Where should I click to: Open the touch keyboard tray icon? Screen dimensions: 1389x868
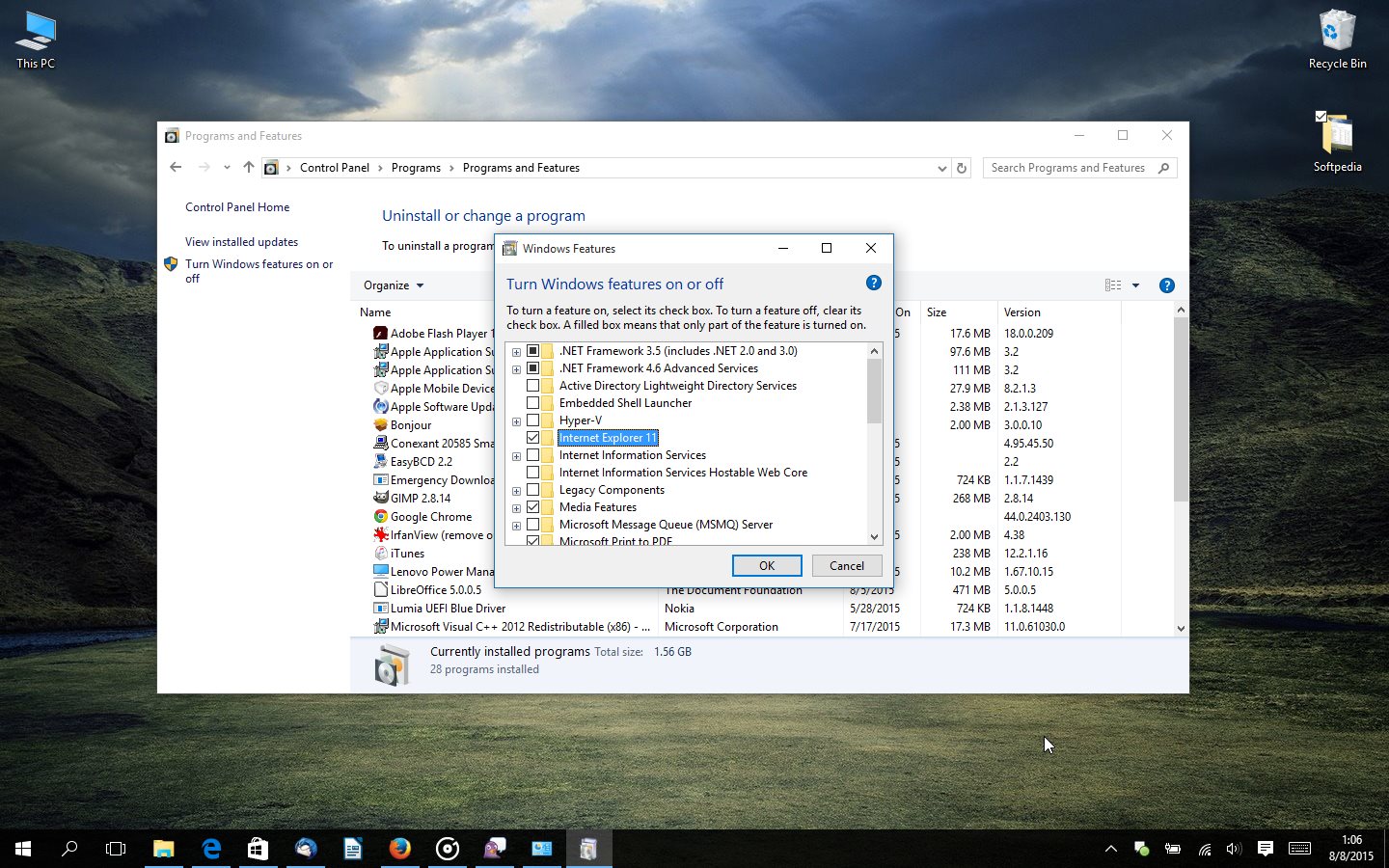pyautogui.click(x=1299, y=849)
